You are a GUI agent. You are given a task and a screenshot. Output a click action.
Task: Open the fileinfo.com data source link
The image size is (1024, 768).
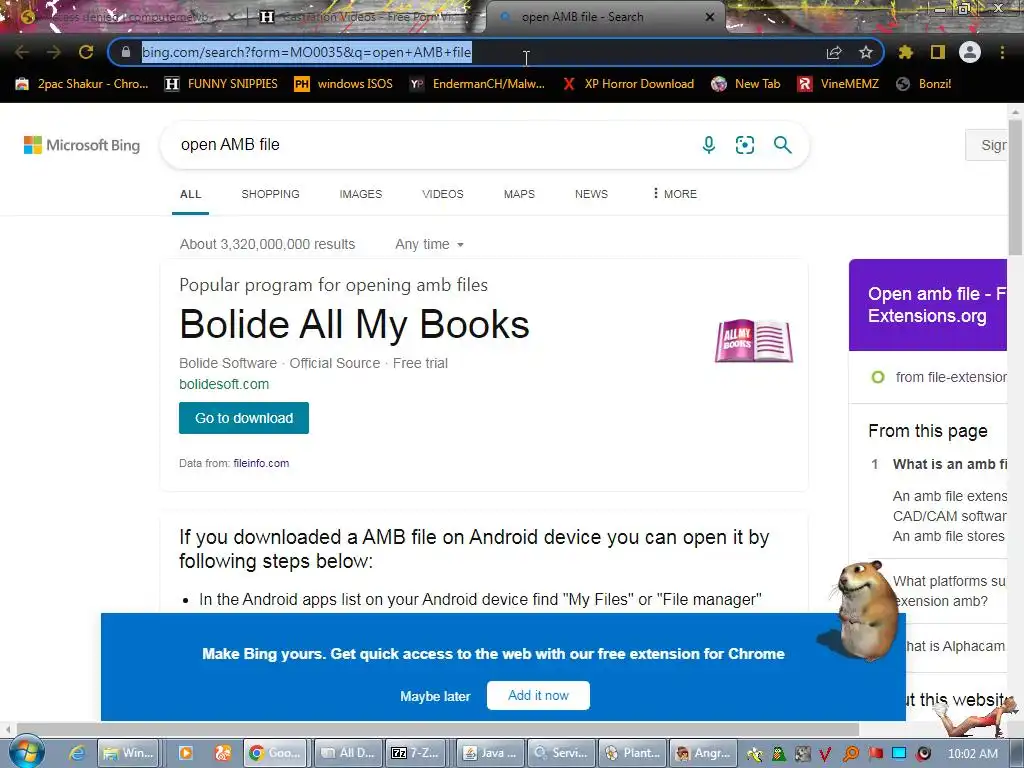tap(261, 463)
